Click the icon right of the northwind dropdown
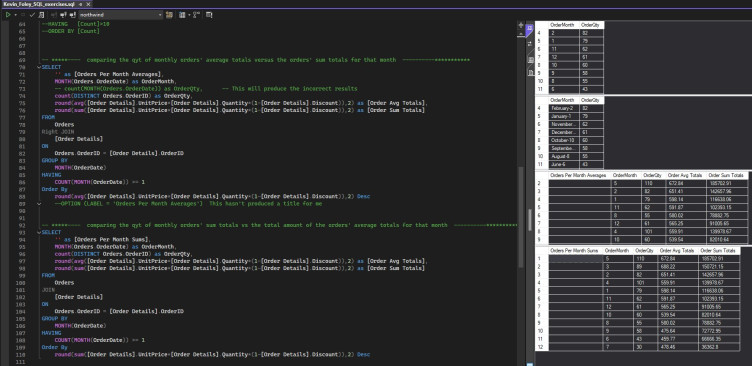Screen dimensions: 752x366 [169, 15]
